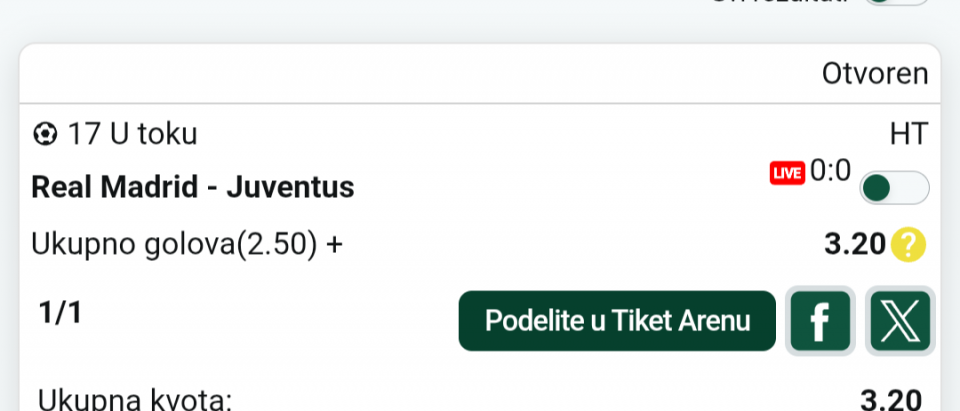This screenshot has height=411, width=960.
Task: Share the ticket on Facebook
Action: [820, 321]
